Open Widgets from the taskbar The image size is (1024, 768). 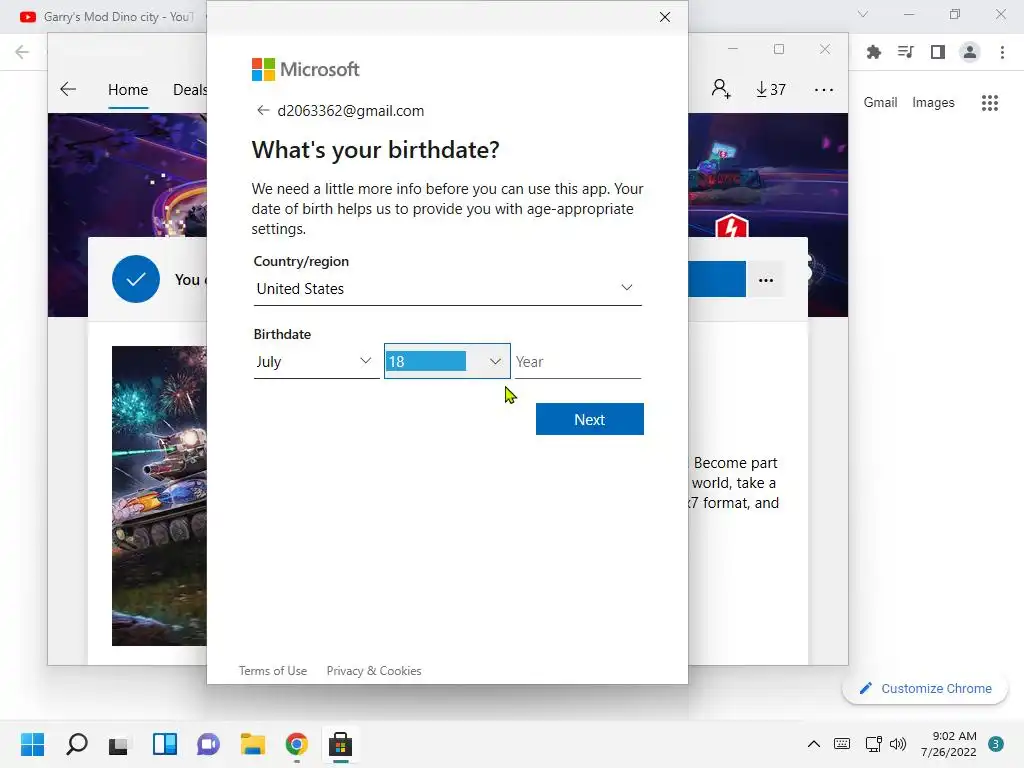[165, 744]
